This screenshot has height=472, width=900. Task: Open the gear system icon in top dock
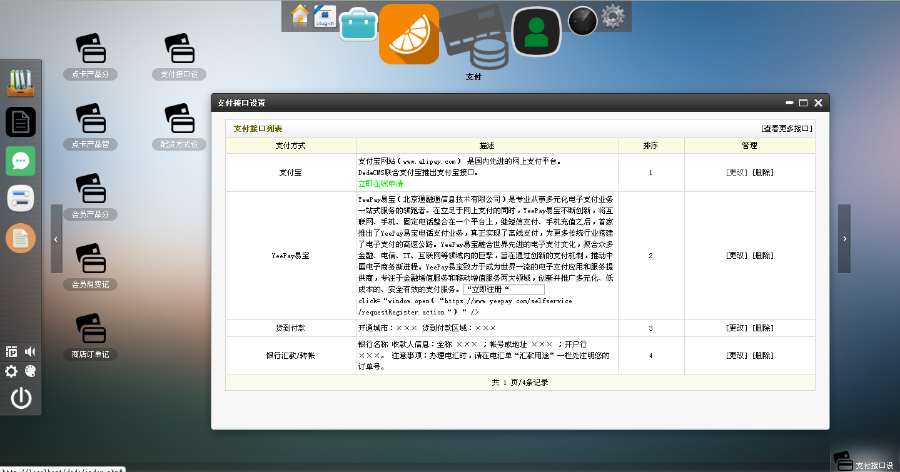click(613, 16)
